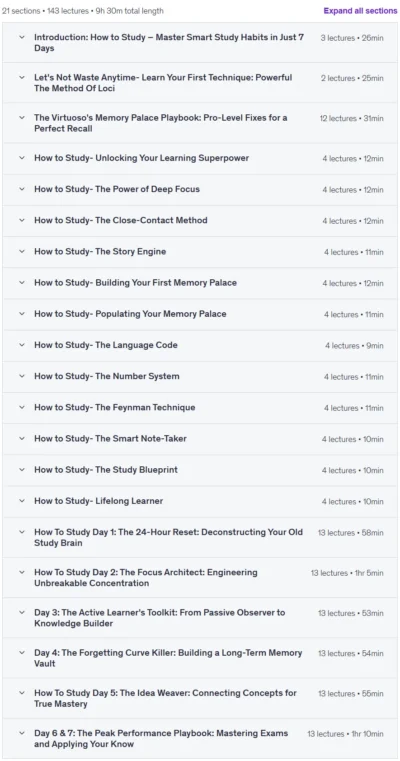Select Building Your First Memory Palace title

(135, 282)
